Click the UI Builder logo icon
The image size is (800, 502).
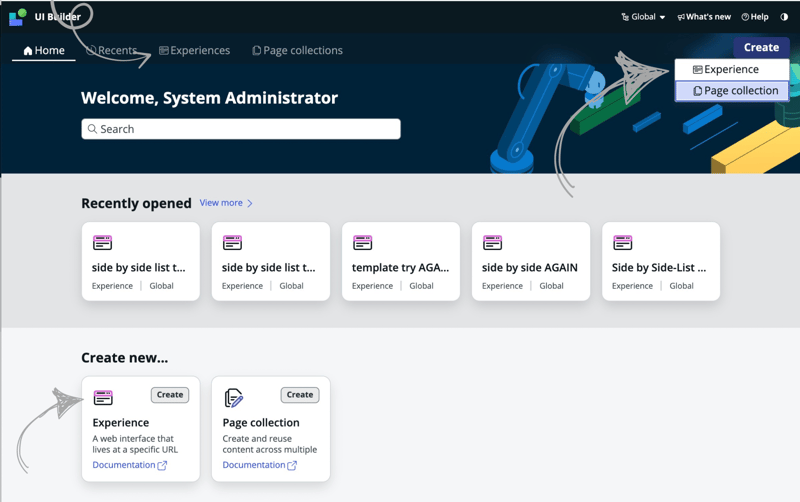tap(17, 17)
